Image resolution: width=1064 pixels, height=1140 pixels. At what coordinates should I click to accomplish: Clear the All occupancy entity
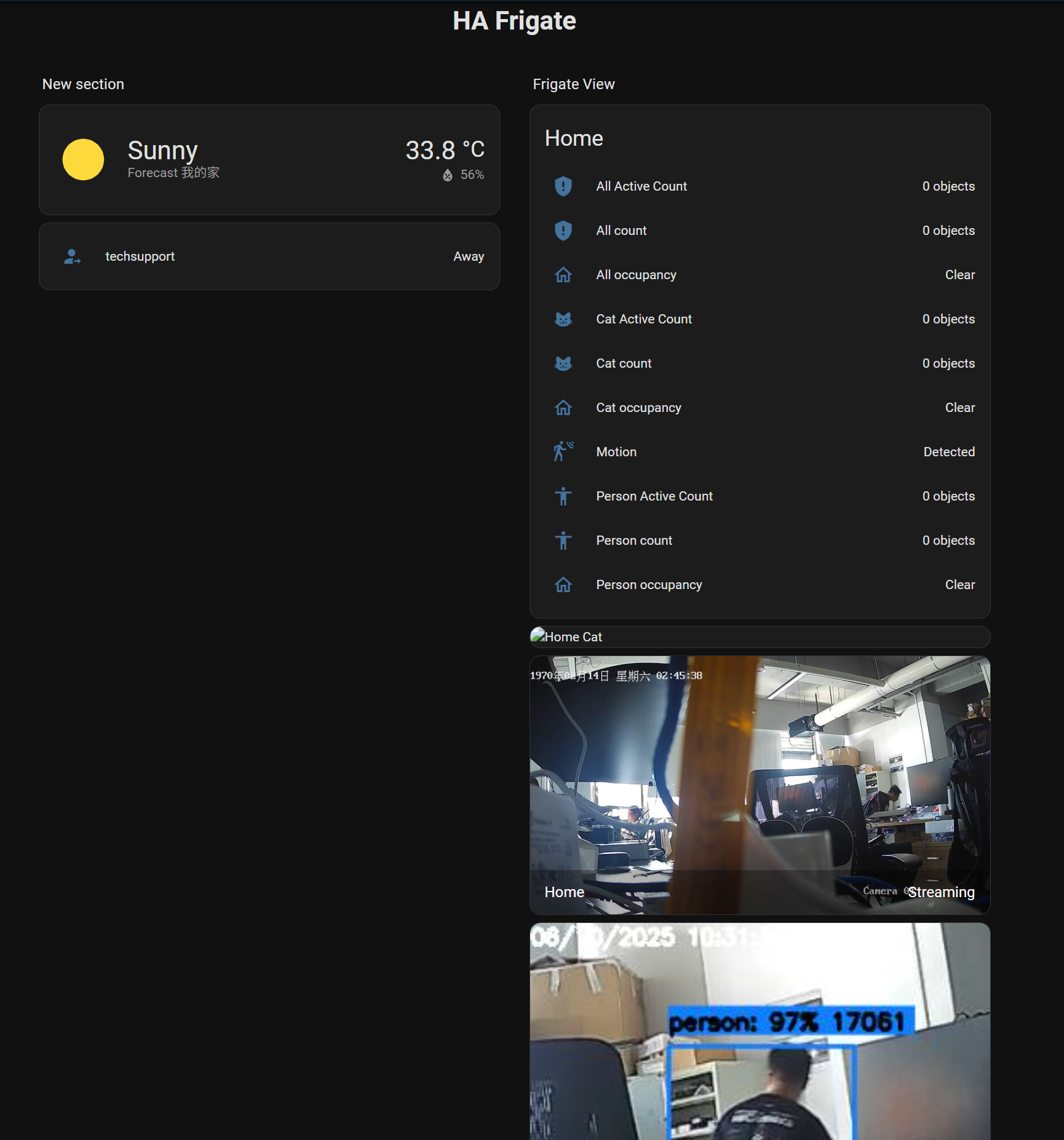point(959,274)
